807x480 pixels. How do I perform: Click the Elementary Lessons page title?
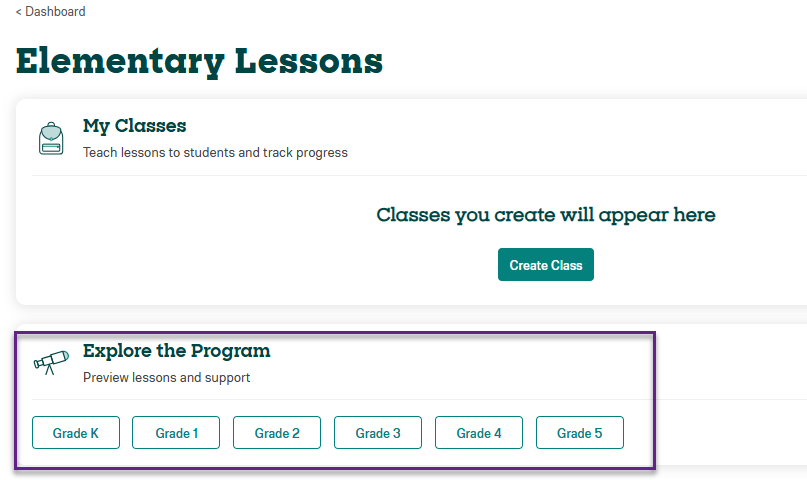[x=199, y=62]
